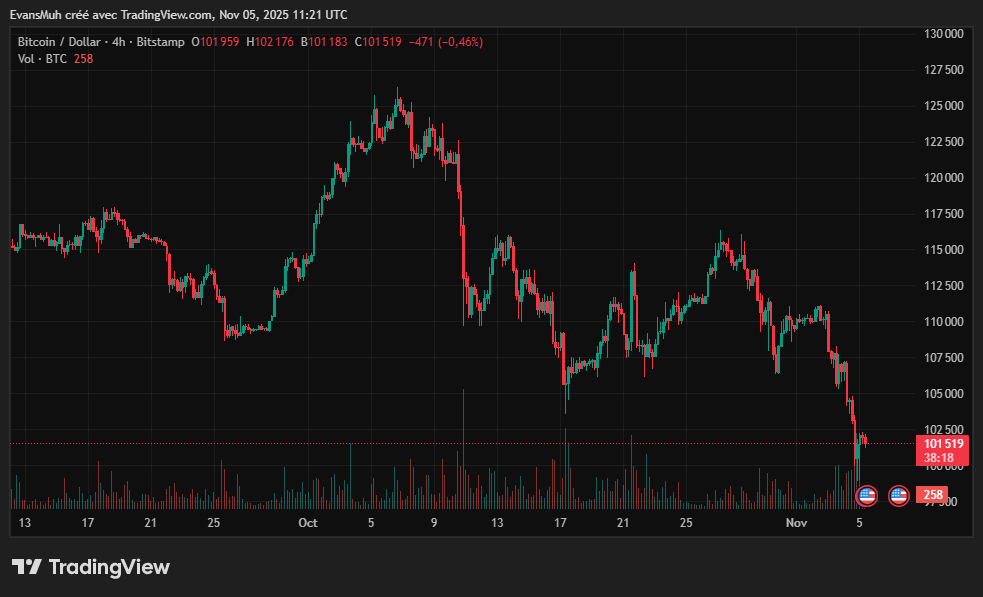Screen dimensions: 983x597
Task: Click the B101 183 low value
Action: pos(323,42)
